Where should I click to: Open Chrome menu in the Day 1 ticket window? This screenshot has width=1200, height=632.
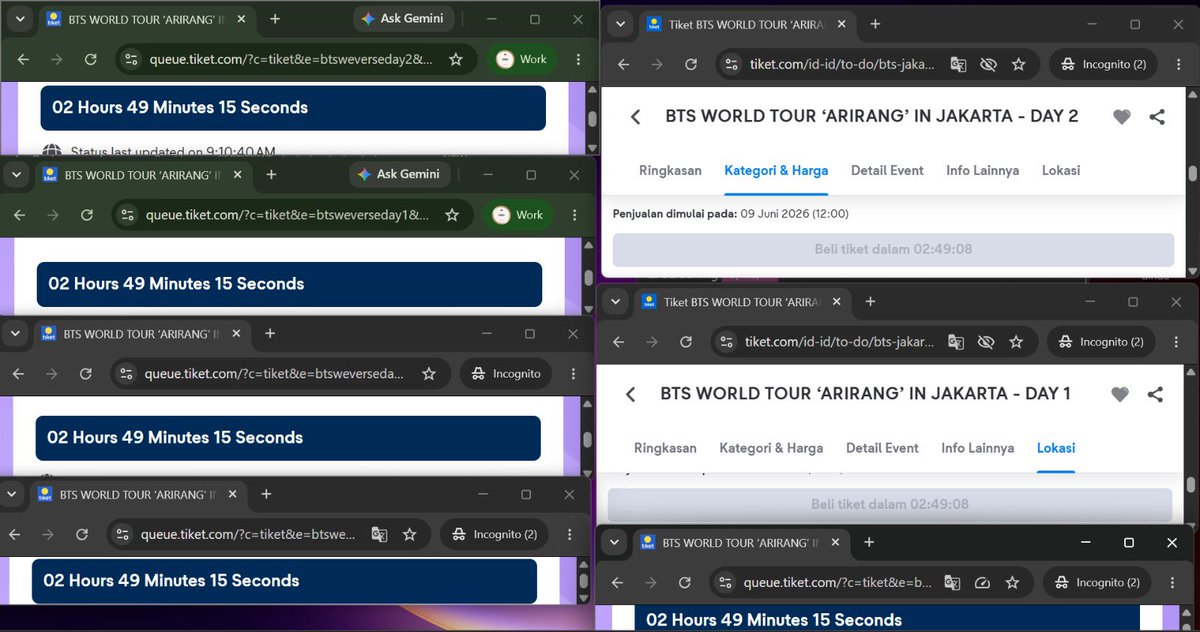click(x=1176, y=342)
